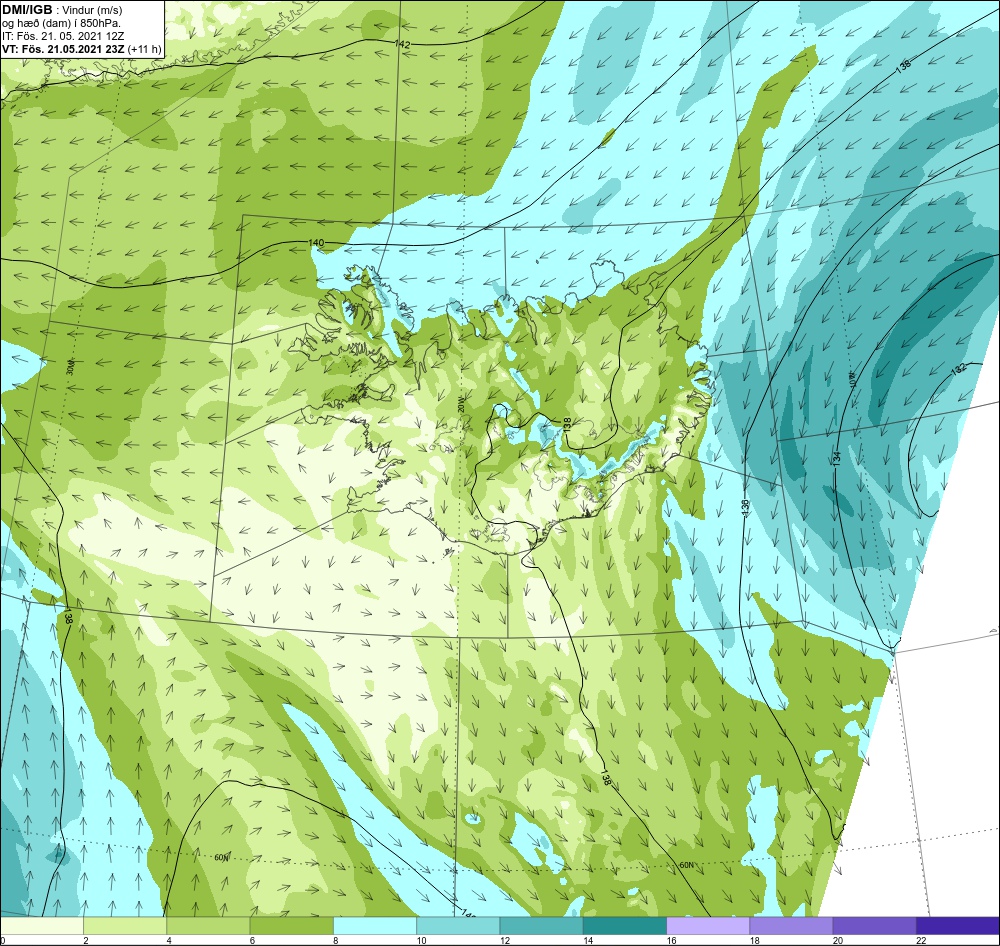1000x946 pixels.
Task: Click the legend tick label '16'
Action: point(671,940)
